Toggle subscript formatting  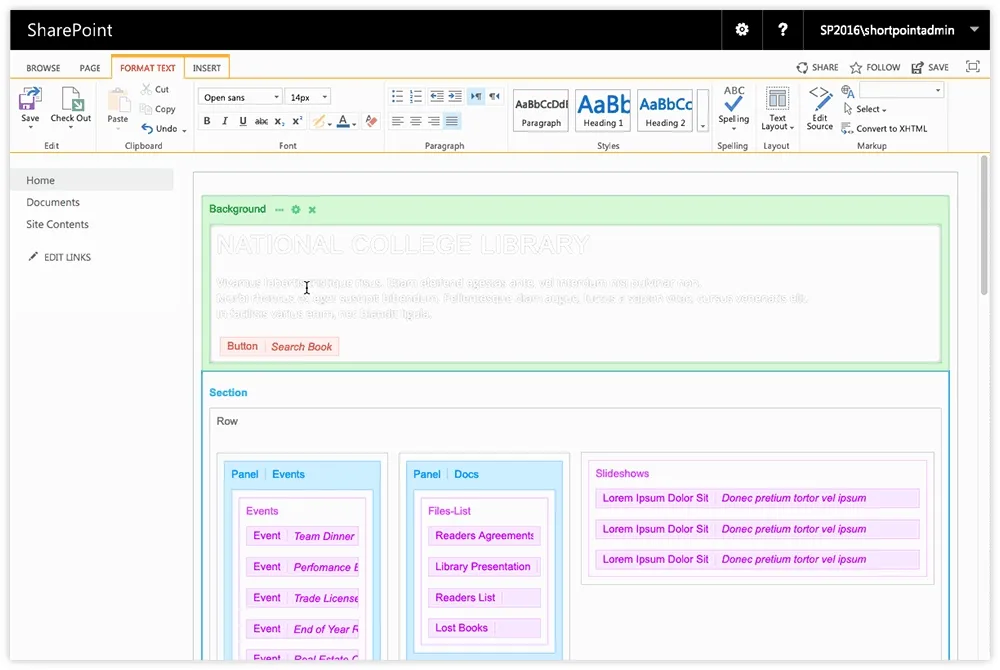[279, 121]
